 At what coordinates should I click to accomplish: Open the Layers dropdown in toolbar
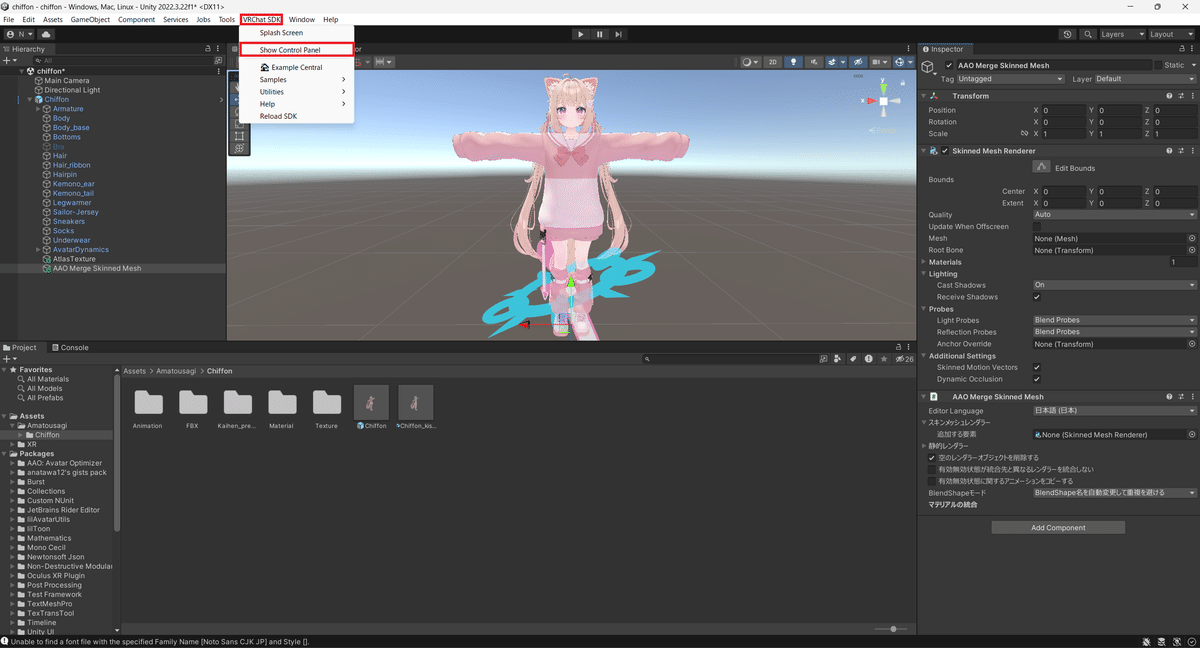click(x=1121, y=34)
